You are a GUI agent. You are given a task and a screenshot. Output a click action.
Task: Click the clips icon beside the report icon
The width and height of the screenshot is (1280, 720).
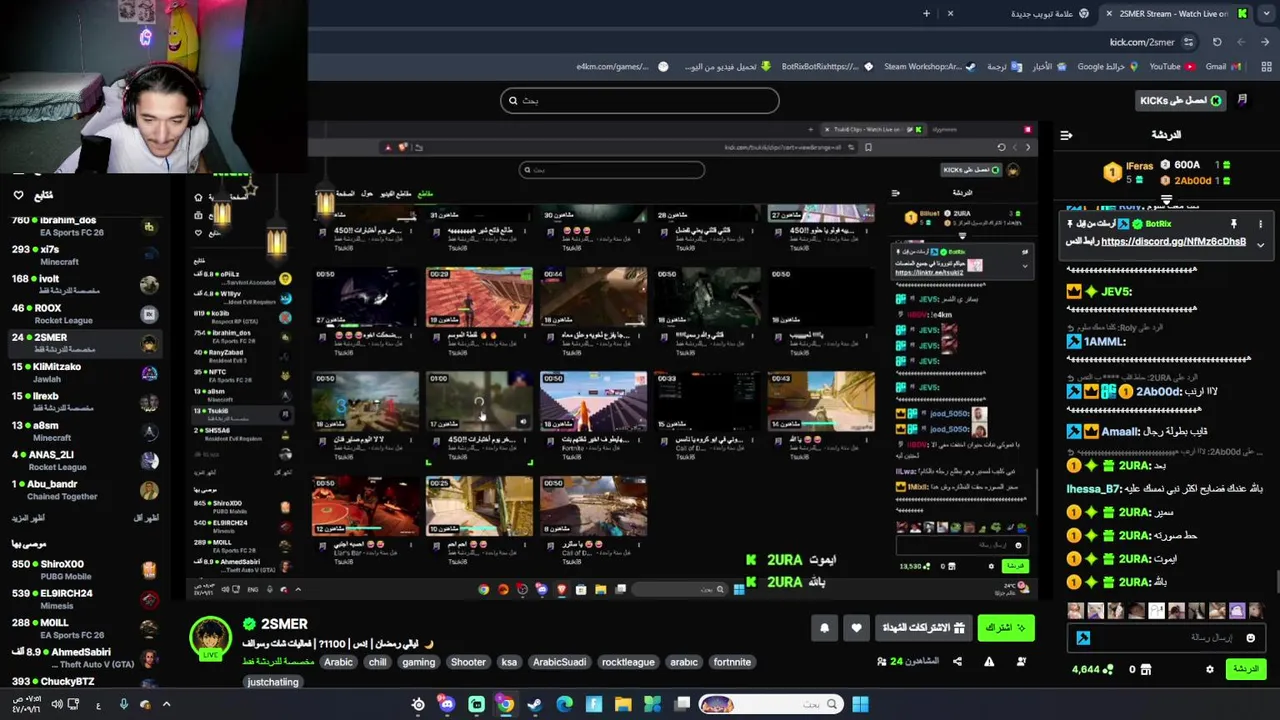[1021, 661]
